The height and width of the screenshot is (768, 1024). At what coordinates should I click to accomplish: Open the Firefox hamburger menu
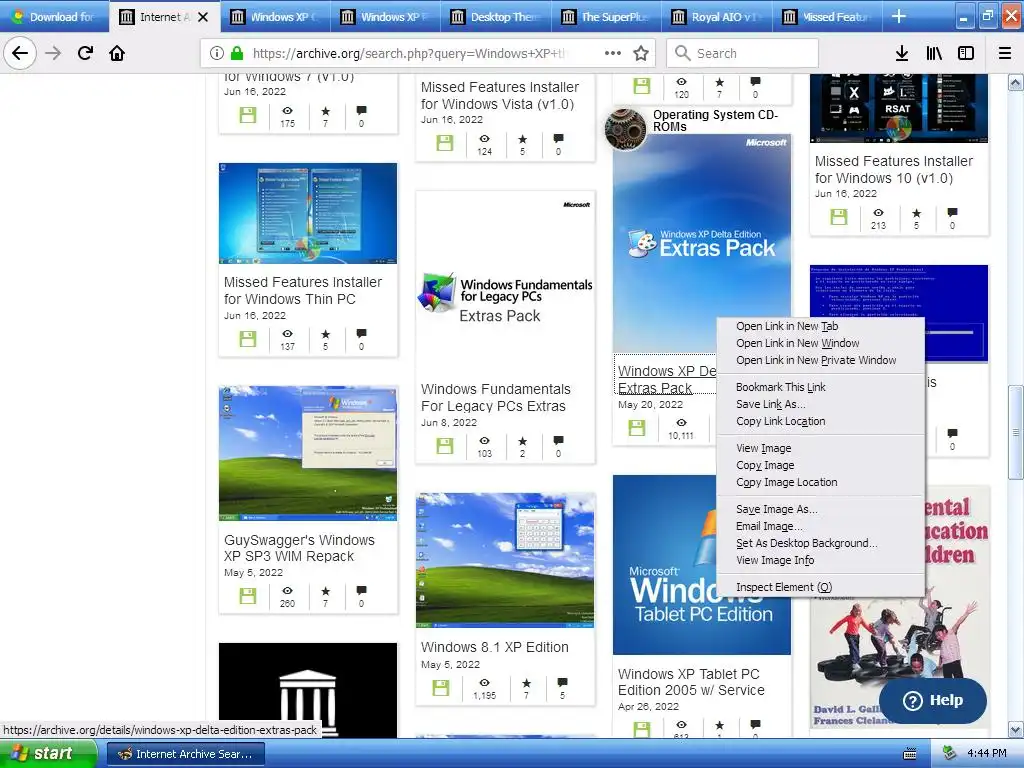pos(1004,53)
